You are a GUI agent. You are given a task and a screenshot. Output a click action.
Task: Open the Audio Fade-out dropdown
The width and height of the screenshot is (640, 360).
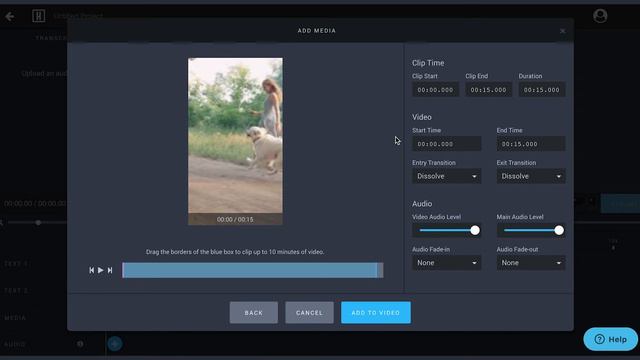[x=531, y=263]
